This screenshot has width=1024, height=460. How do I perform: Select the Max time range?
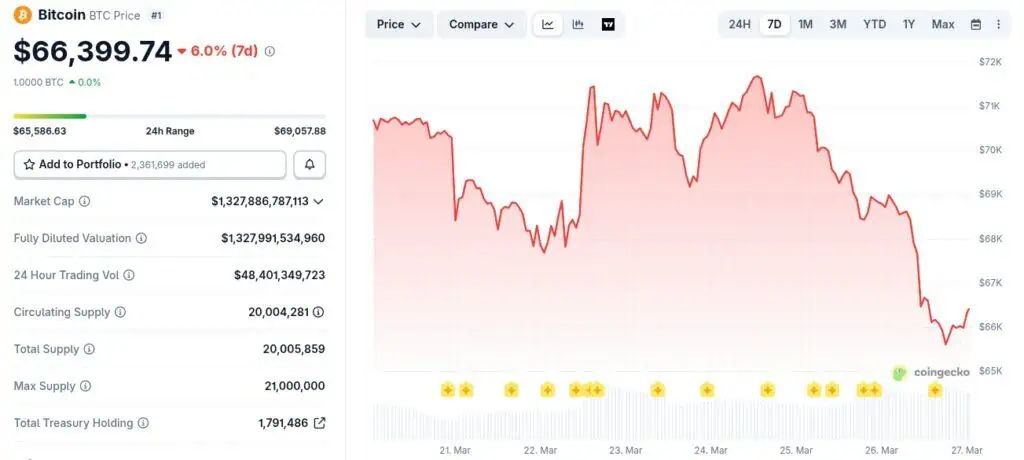coord(942,24)
